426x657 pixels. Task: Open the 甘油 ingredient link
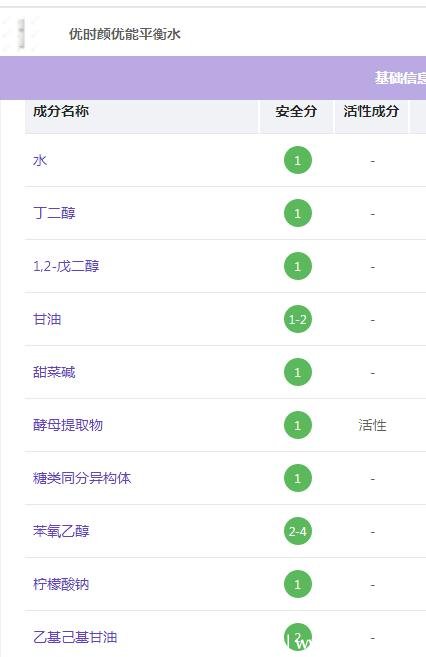tap(47, 319)
